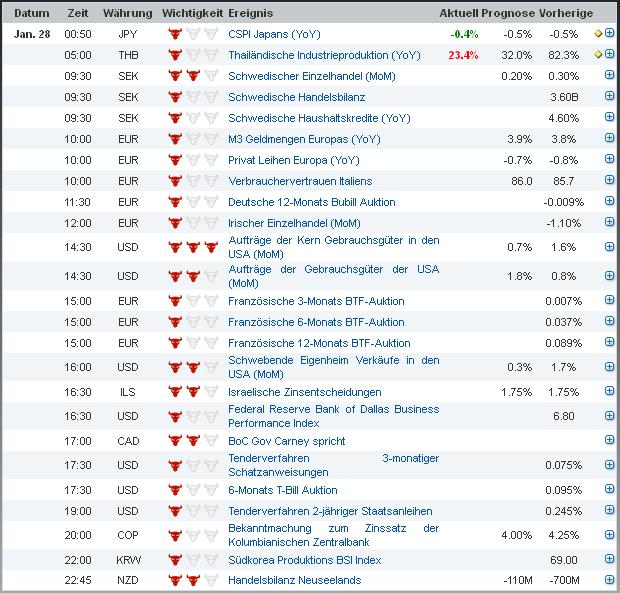Screen dimensions: 620x593
Task: Click the red bull icon for Schwedische Handelsbilanz
Action: click(175, 97)
